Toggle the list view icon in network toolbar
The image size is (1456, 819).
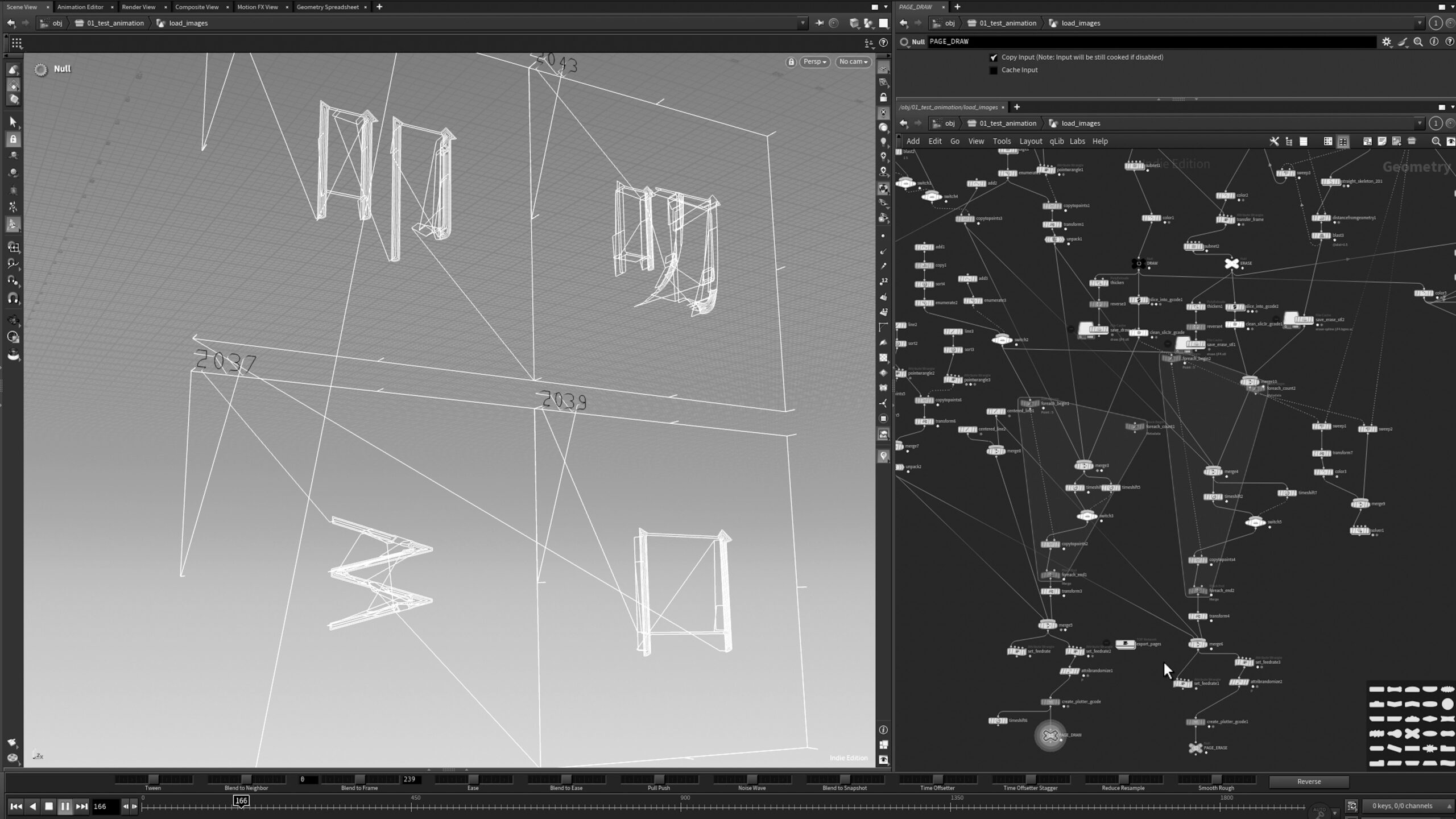tap(1304, 142)
